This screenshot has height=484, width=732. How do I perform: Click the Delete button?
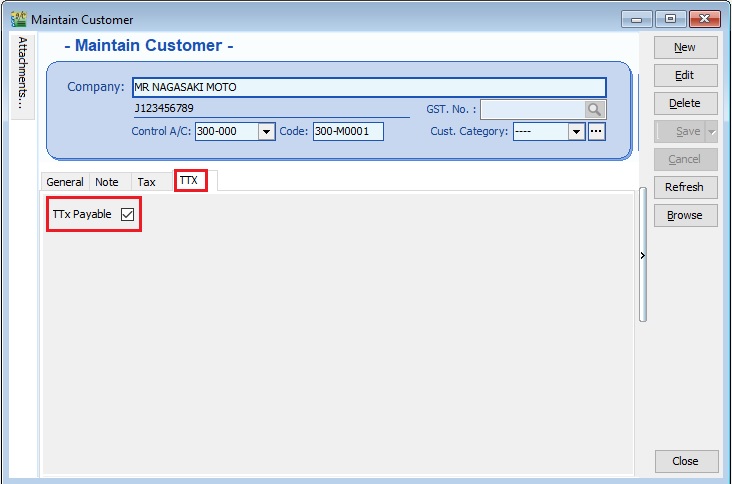click(685, 104)
